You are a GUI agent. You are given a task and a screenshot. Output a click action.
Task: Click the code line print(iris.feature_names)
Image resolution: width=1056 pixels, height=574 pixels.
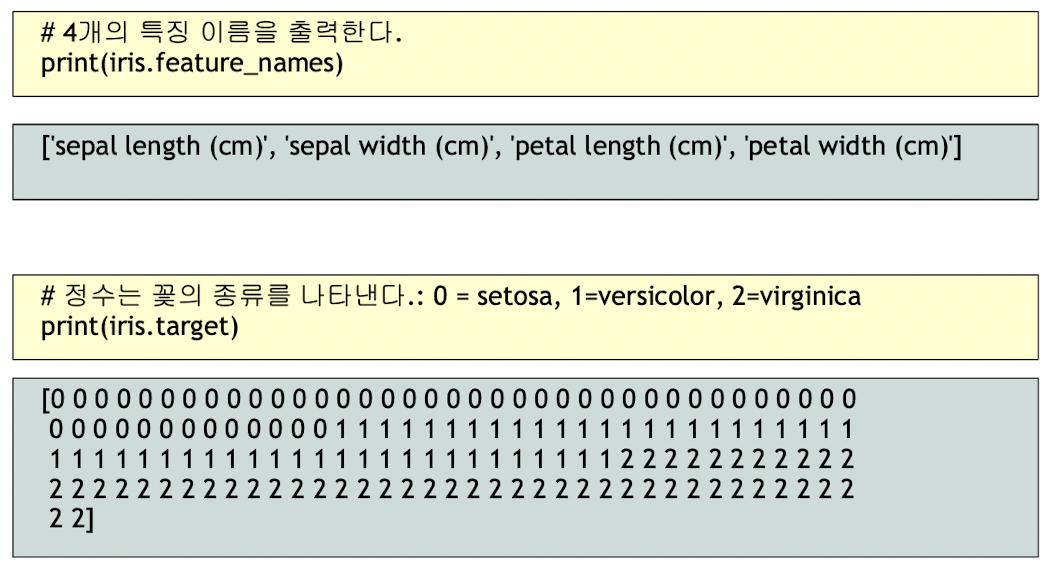[x=192, y=63]
